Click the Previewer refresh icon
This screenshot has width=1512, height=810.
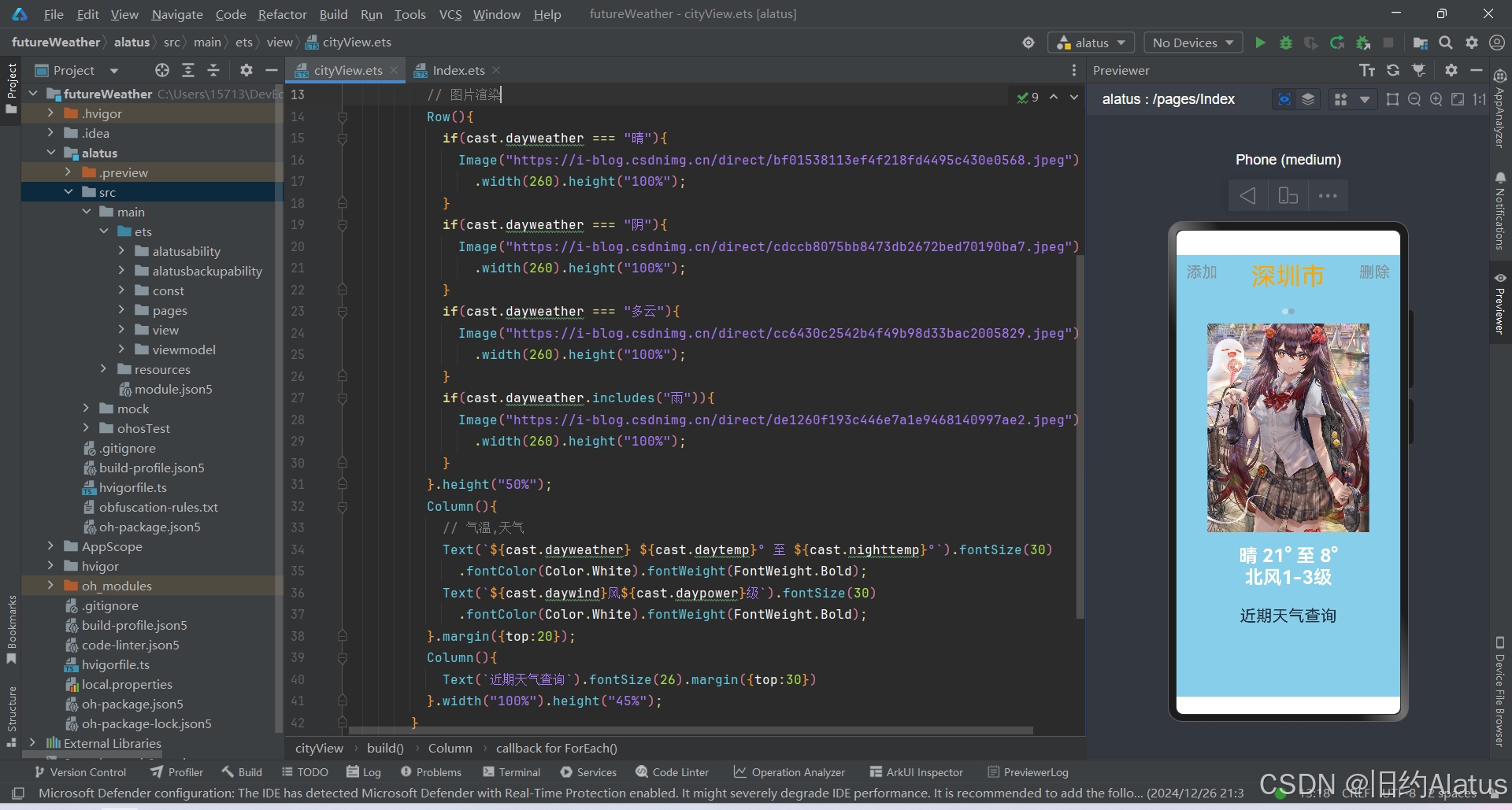coord(1393,70)
